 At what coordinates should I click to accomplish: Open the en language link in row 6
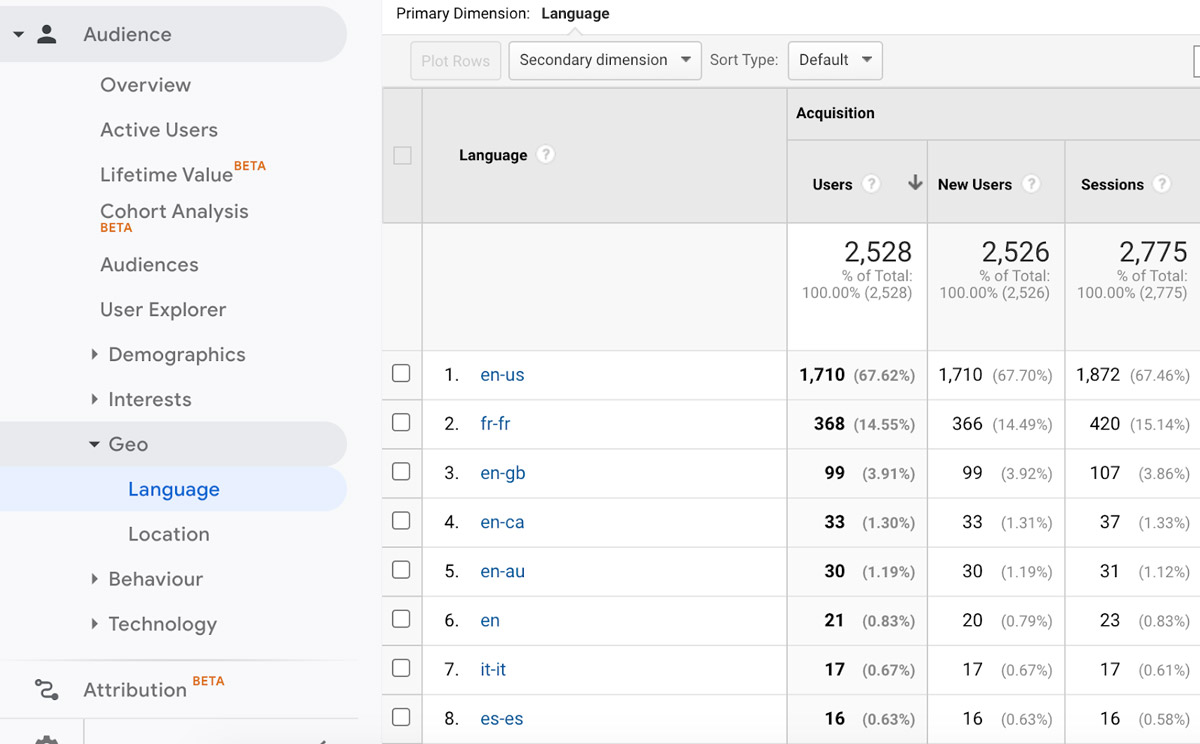tap(490, 620)
